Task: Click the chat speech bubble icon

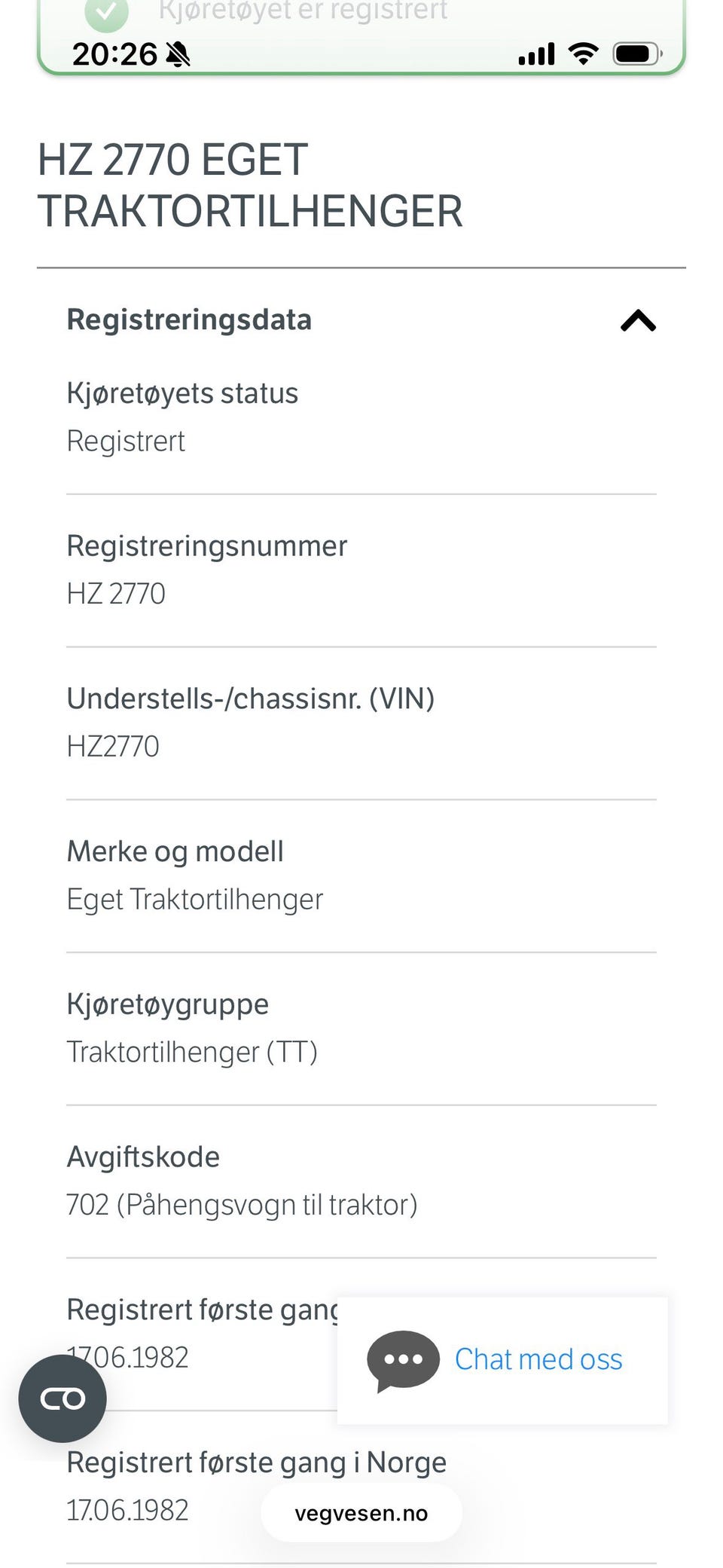Action: 403,1361
